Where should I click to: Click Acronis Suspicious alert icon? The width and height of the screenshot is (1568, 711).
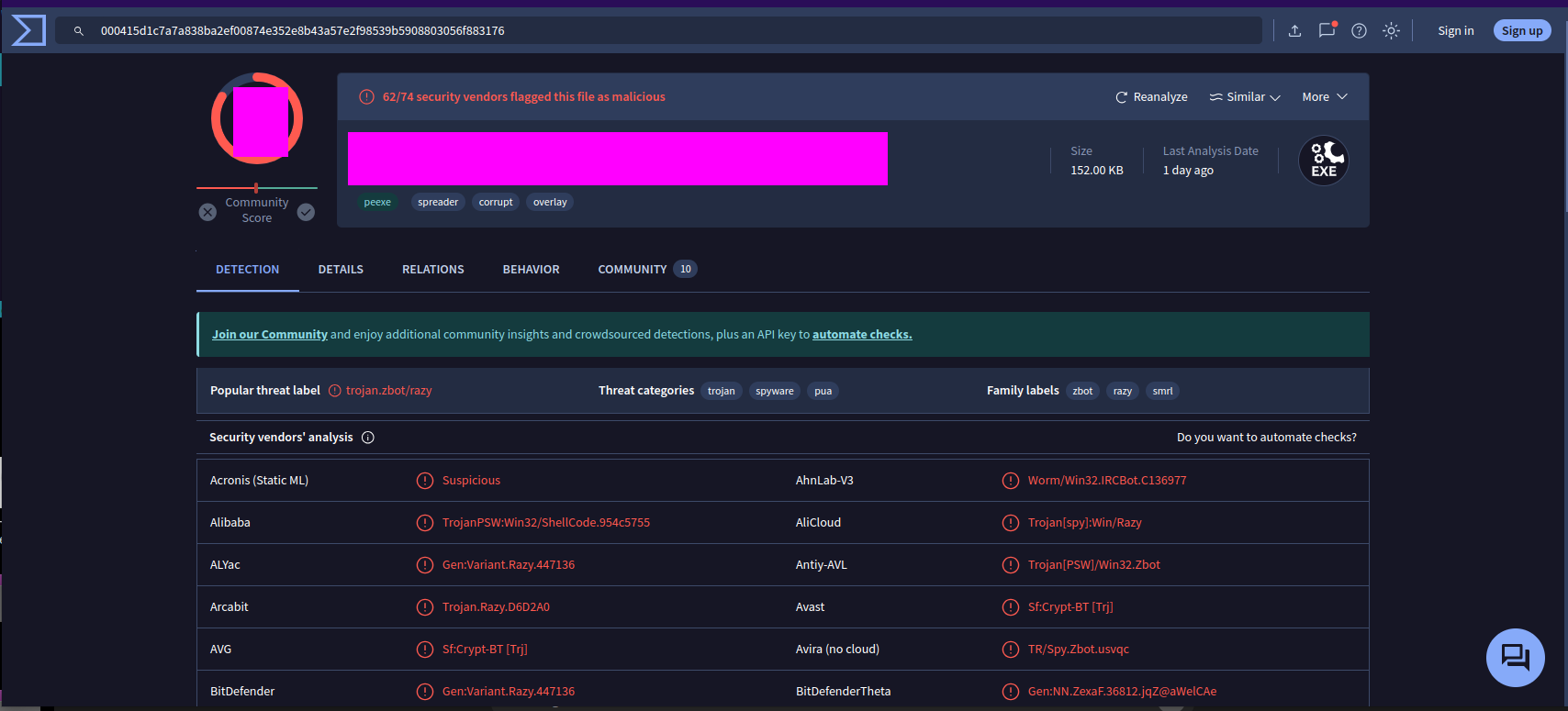(425, 481)
